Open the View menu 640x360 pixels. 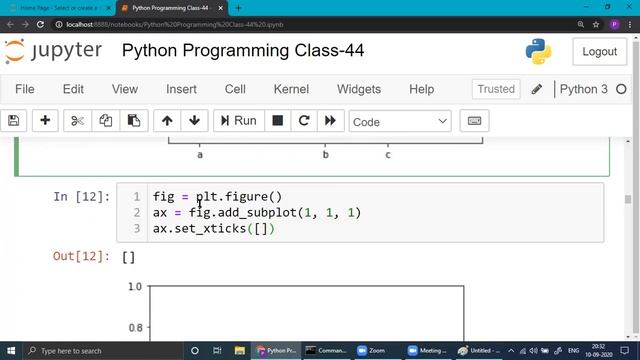[x=125, y=89]
